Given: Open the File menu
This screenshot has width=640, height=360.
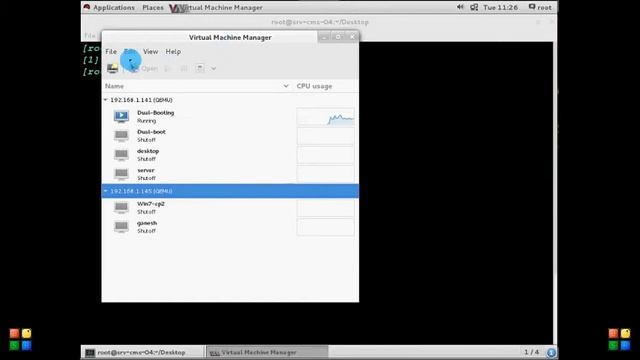Looking at the screenshot, I should click(111, 51).
